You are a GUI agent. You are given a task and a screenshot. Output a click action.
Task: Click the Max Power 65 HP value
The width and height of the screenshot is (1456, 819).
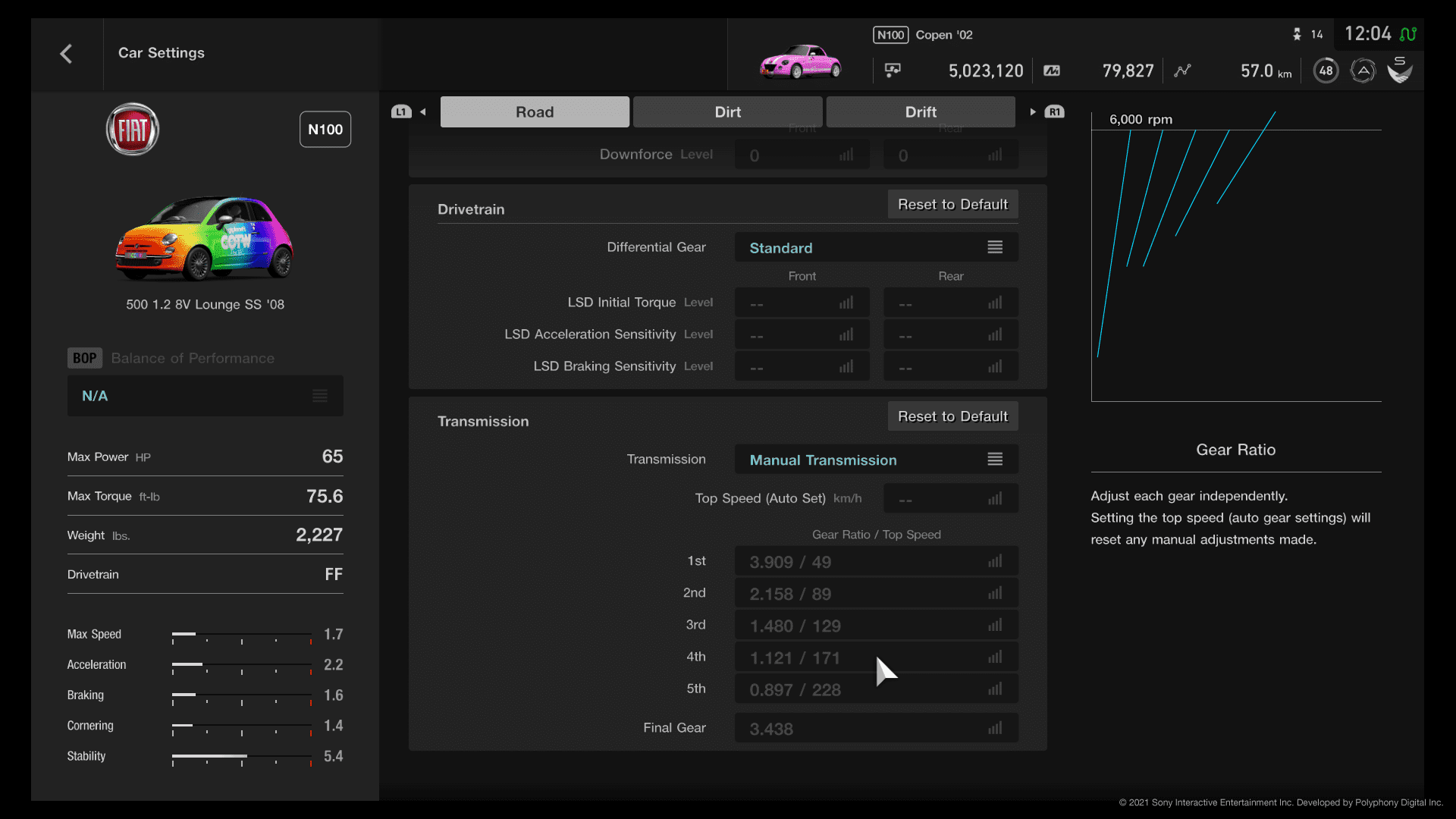pos(332,457)
